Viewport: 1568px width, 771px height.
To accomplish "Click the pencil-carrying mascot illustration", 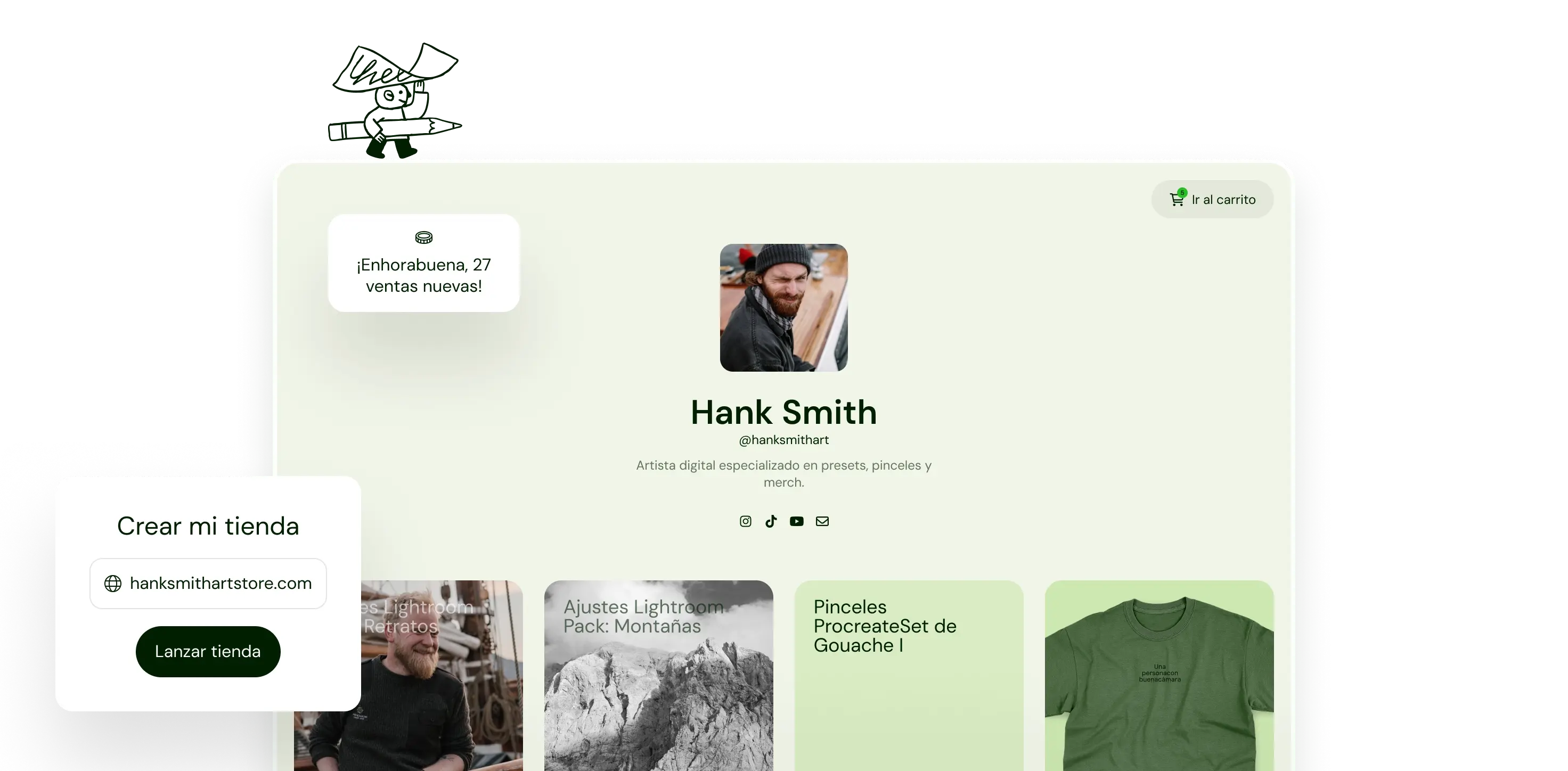I will [x=395, y=101].
